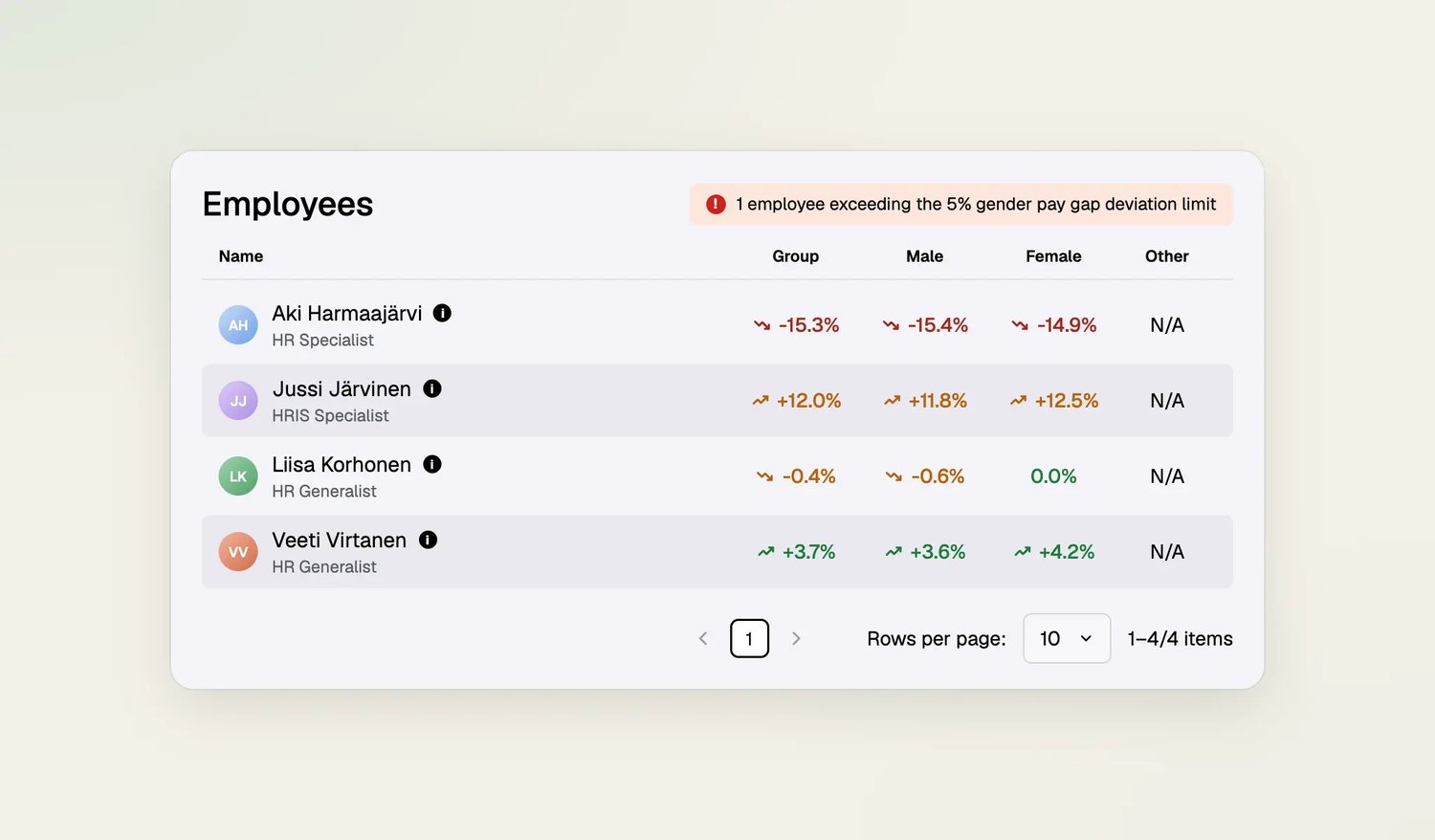Sort by the Other column header

[1167, 256]
